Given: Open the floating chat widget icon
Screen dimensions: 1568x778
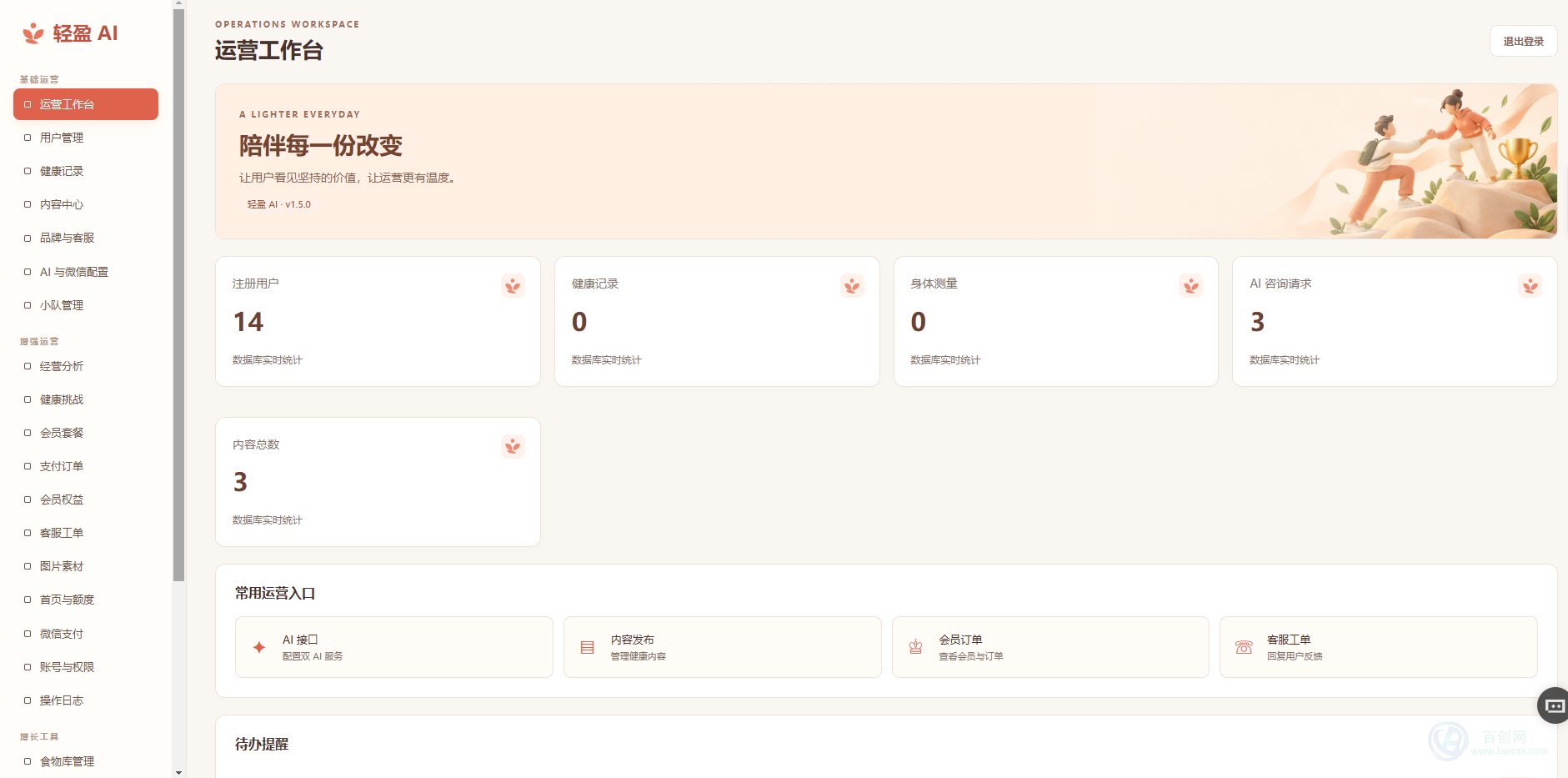Looking at the screenshot, I should (1554, 705).
